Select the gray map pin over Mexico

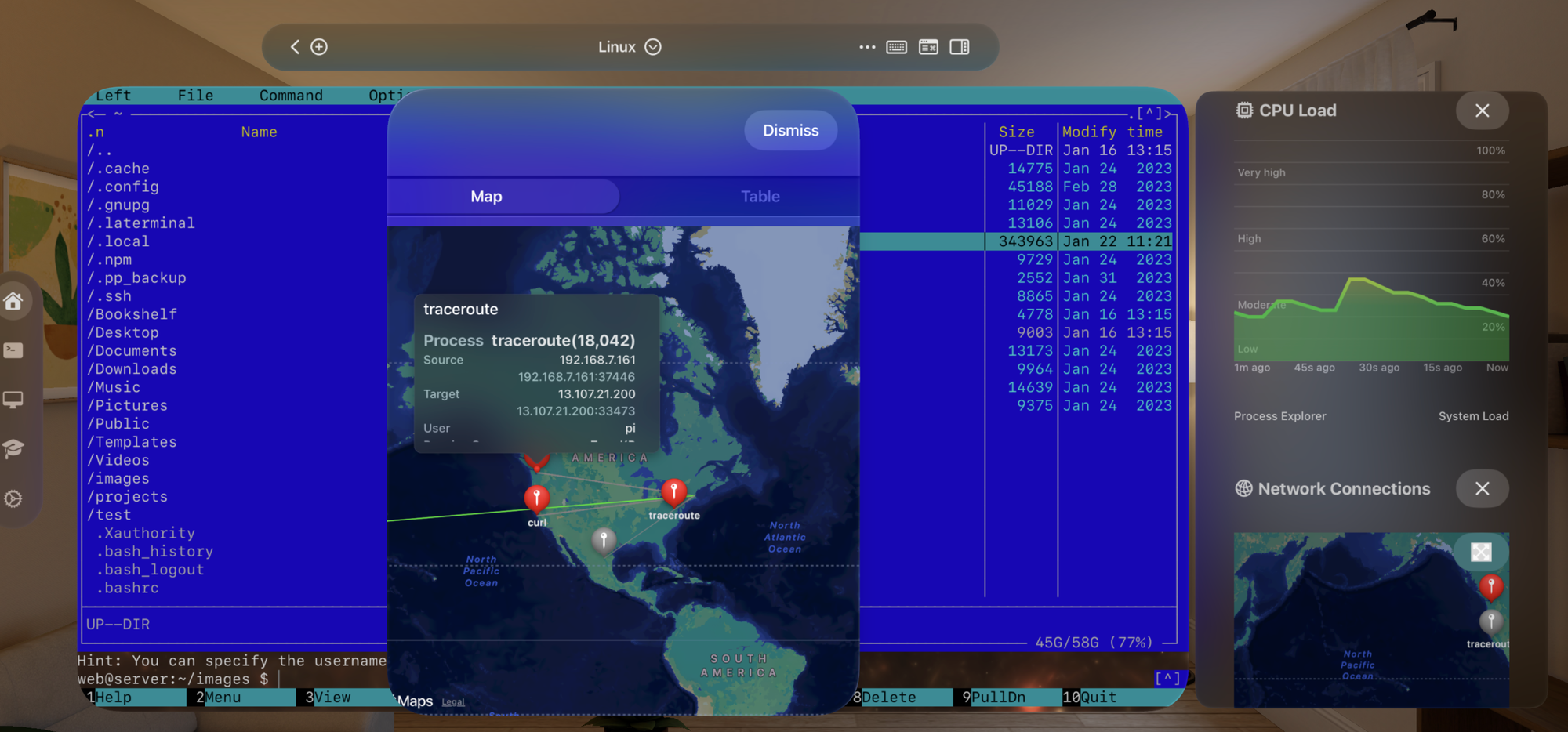(x=603, y=540)
